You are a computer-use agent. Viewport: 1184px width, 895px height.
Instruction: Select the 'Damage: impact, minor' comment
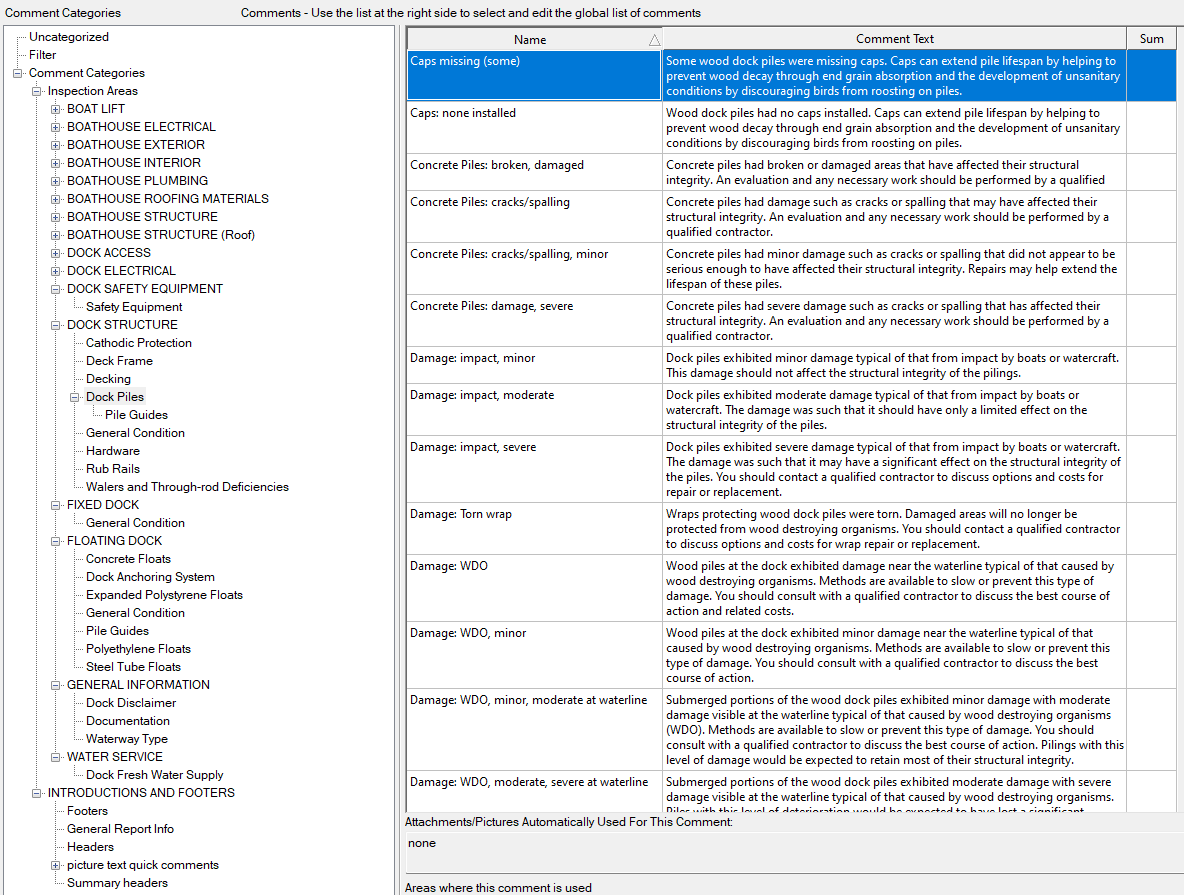pos(791,366)
